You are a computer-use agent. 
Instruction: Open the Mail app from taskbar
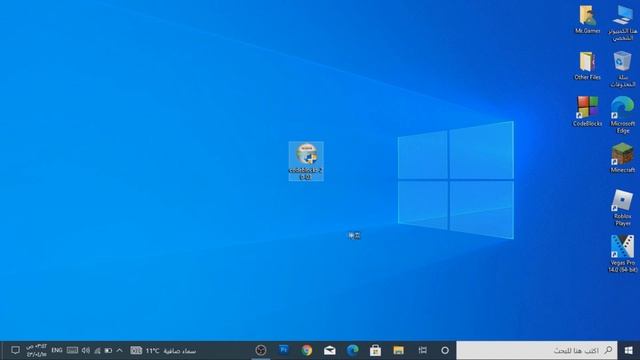[x=329, y=351]
